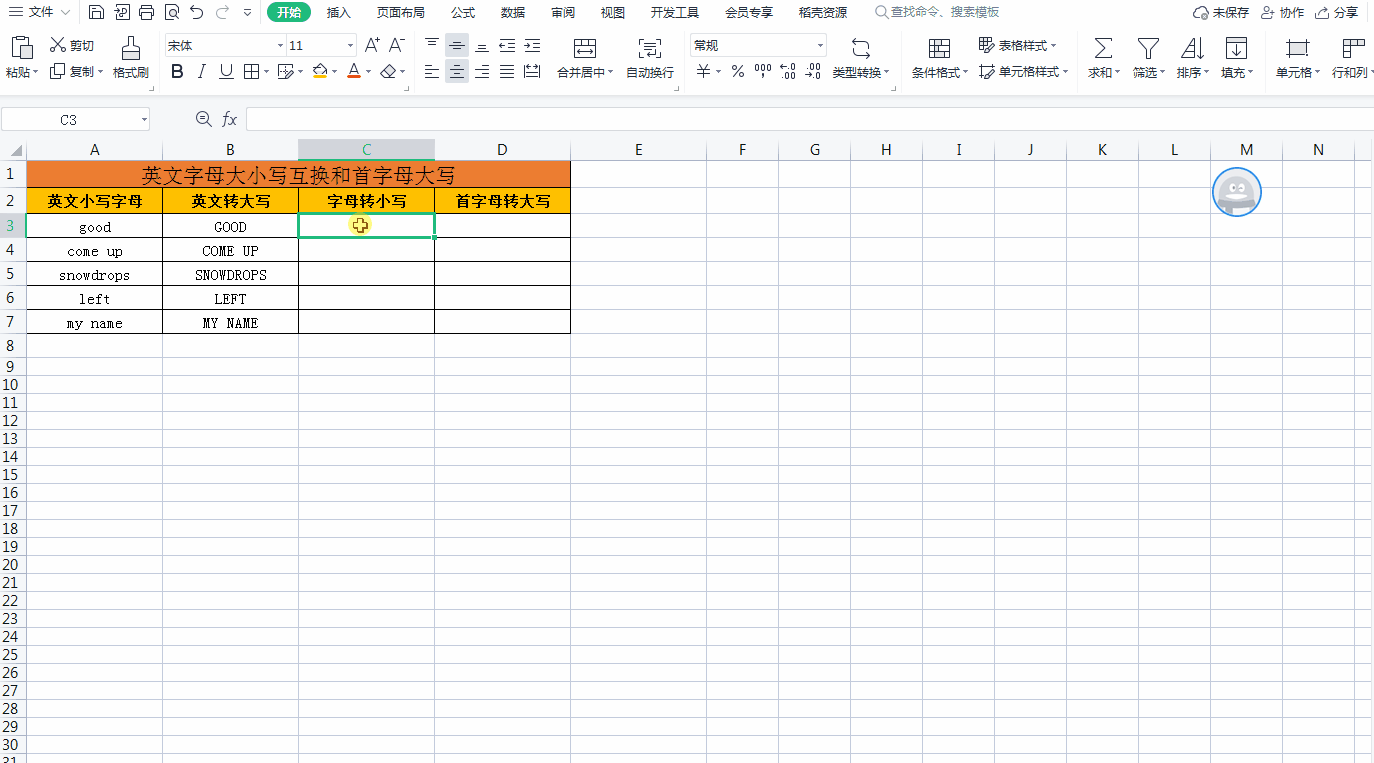Switch to the 视图 tab
The width and height of the screenshot is (1374, 763).
tap(613, 13)
